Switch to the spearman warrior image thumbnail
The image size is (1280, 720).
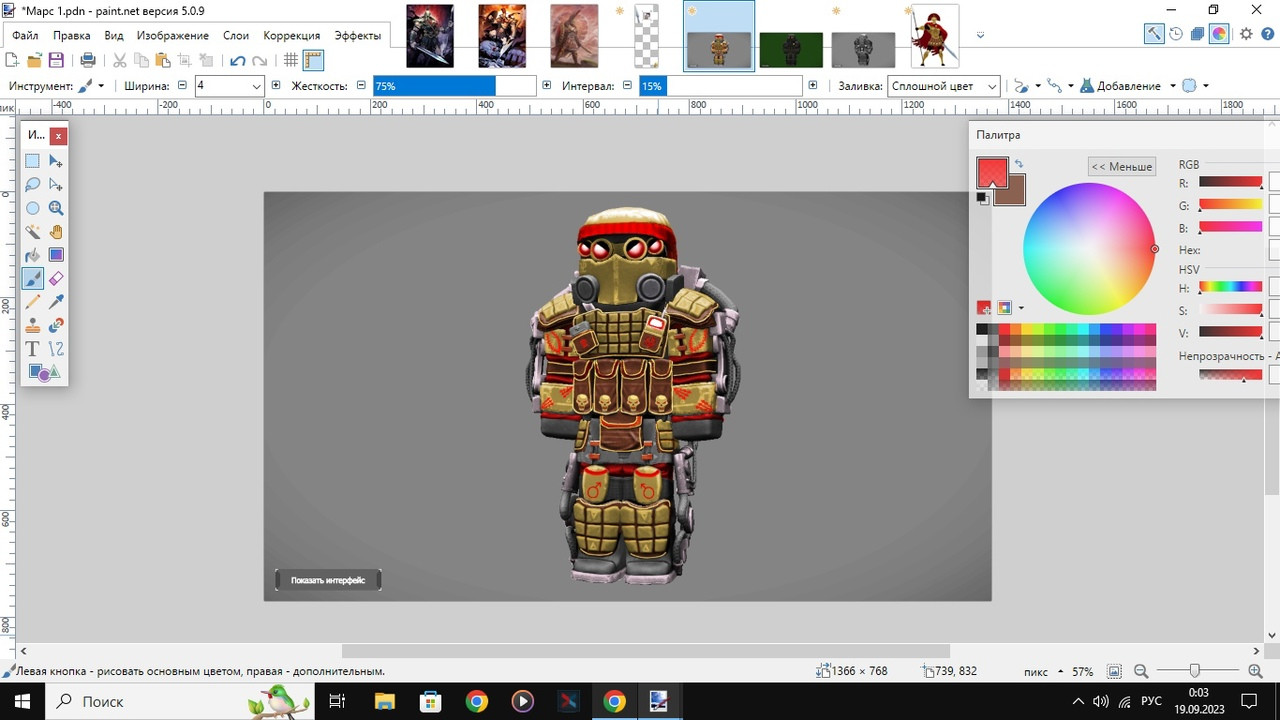(935, 36)
